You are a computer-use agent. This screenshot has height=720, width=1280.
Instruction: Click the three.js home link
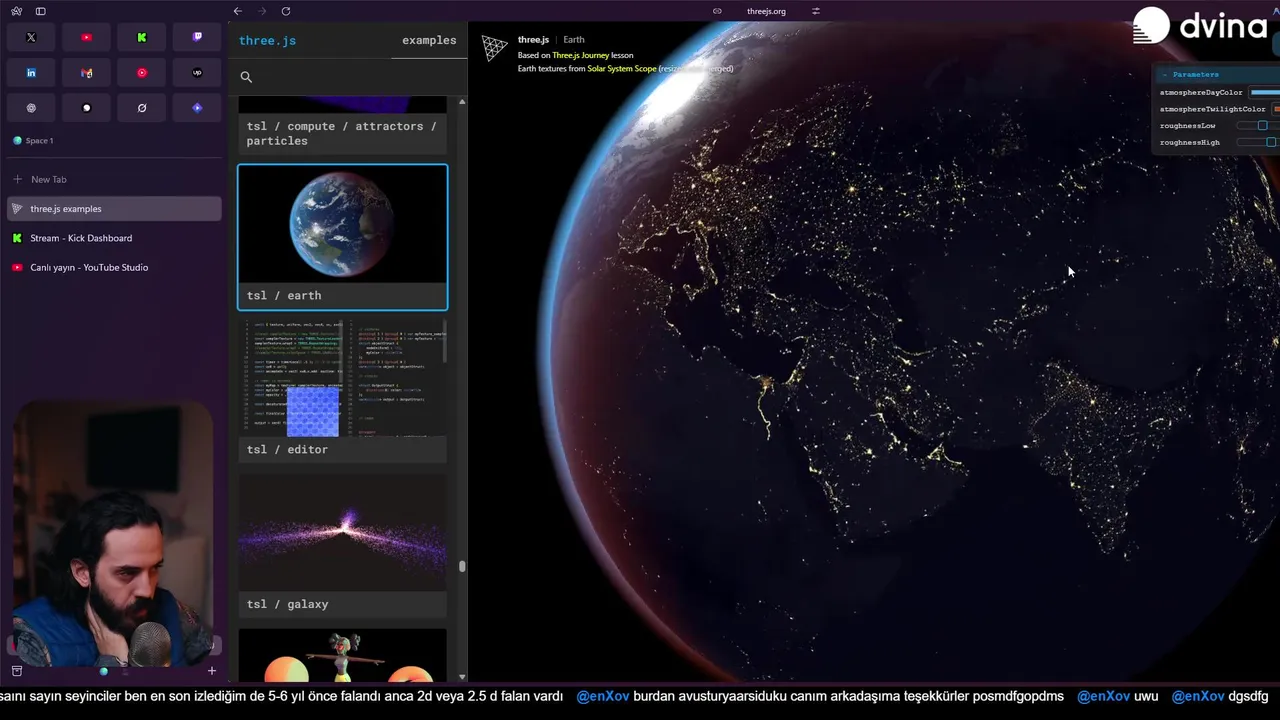(267, 41)
